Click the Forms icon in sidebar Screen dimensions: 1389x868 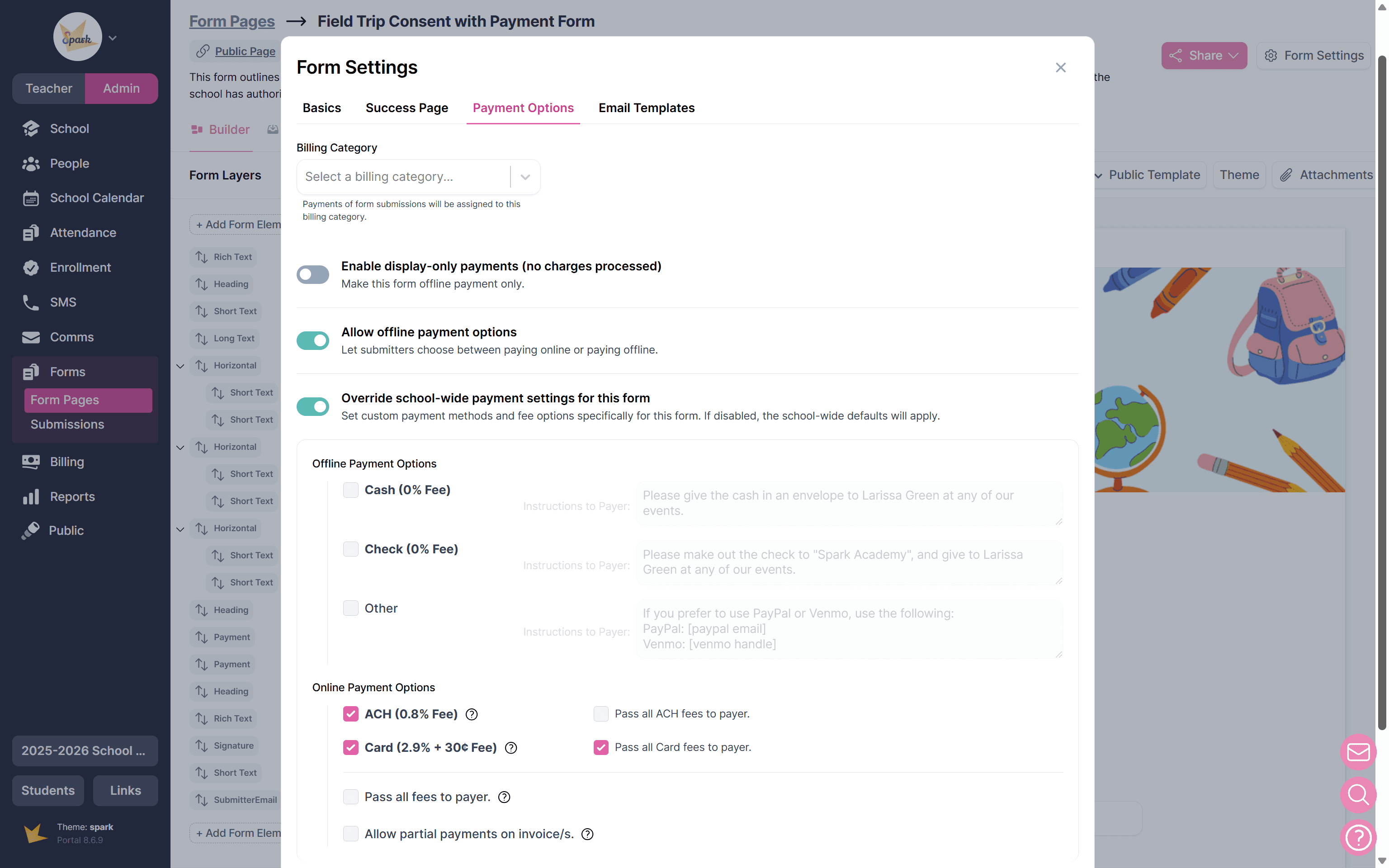[31, 372]
